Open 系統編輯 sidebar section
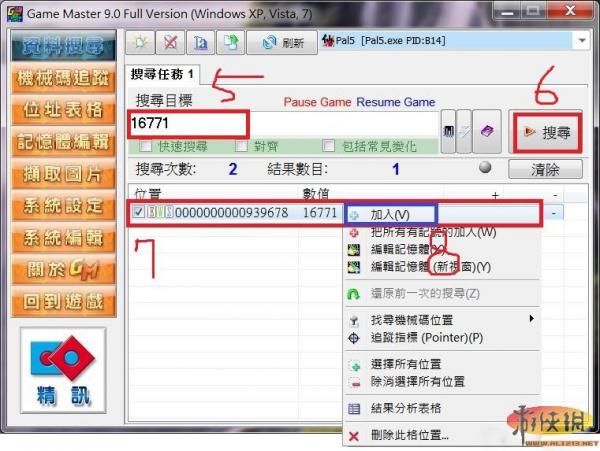 64,238
